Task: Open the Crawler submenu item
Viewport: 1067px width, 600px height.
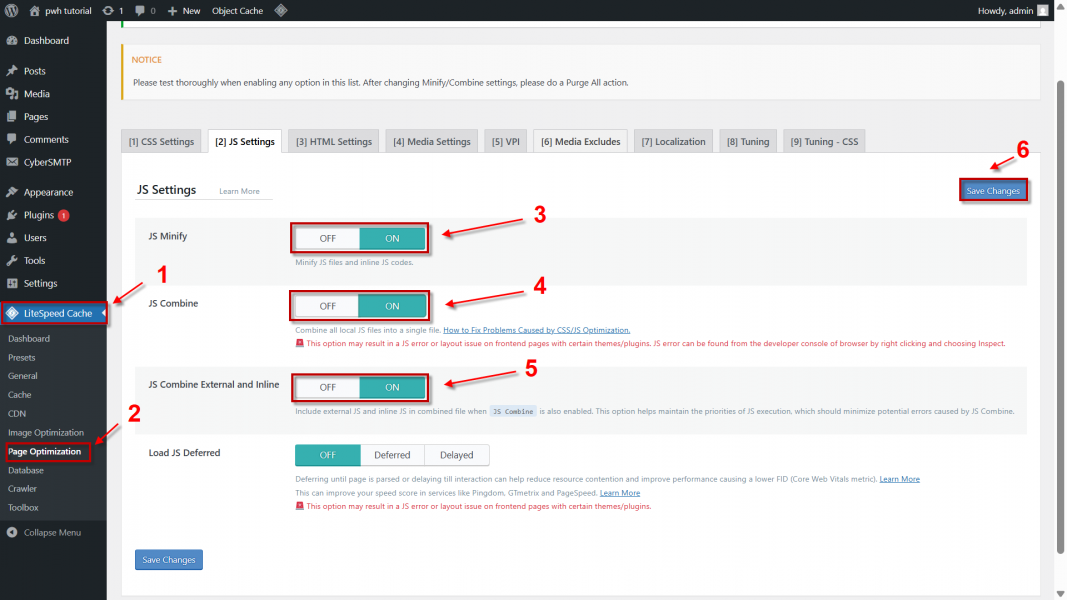Action: pos(22,488)
